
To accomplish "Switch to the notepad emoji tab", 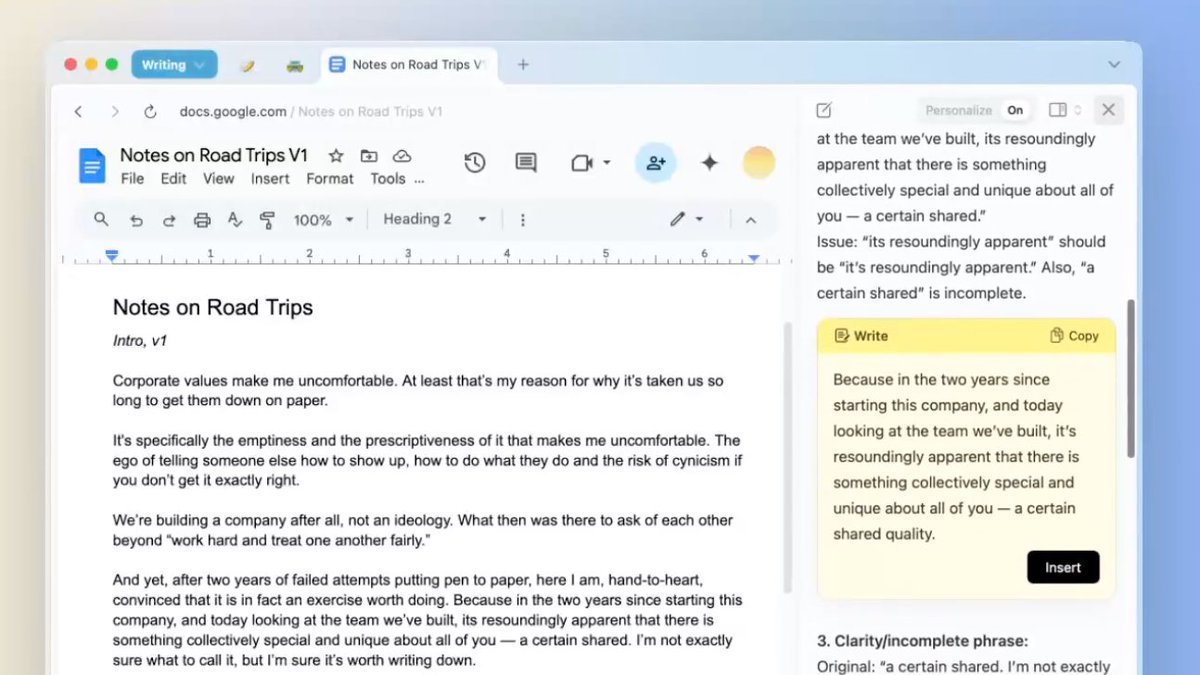I will [x=247, y=65].
